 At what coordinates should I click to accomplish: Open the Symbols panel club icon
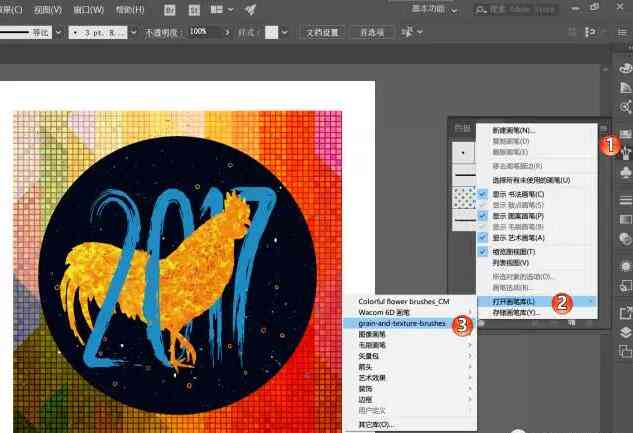625,173
